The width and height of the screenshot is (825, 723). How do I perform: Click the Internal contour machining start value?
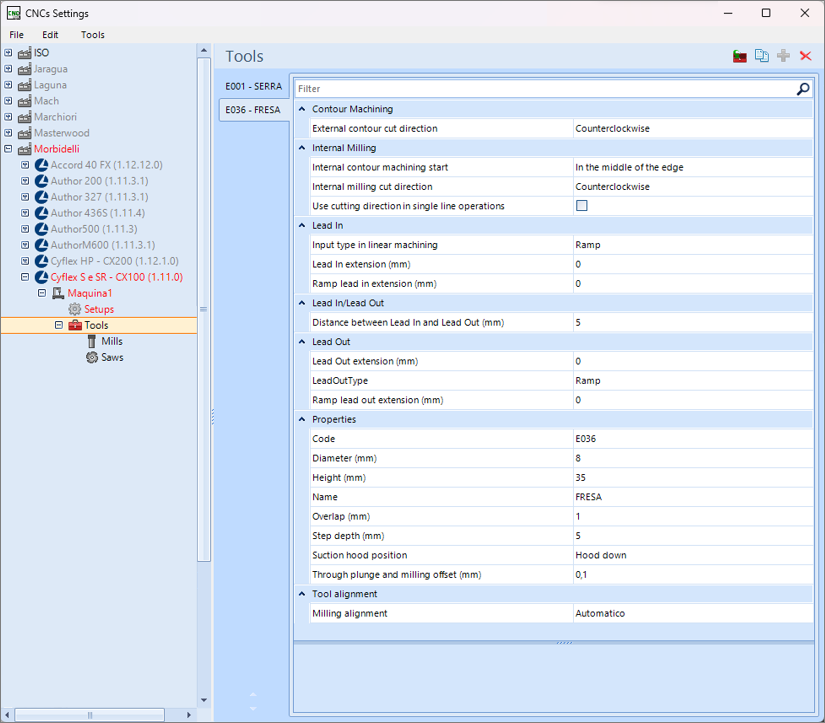pos(629,167)
